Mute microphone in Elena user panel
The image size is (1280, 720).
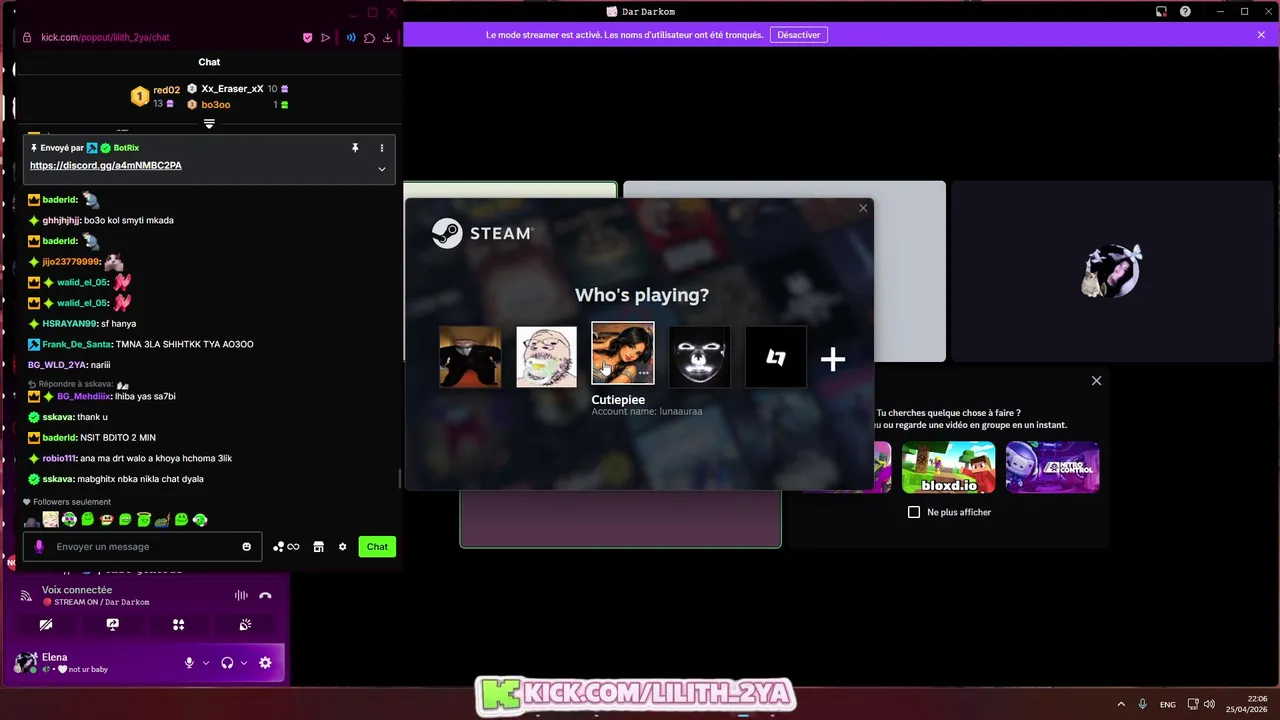(x=189, y=663)
